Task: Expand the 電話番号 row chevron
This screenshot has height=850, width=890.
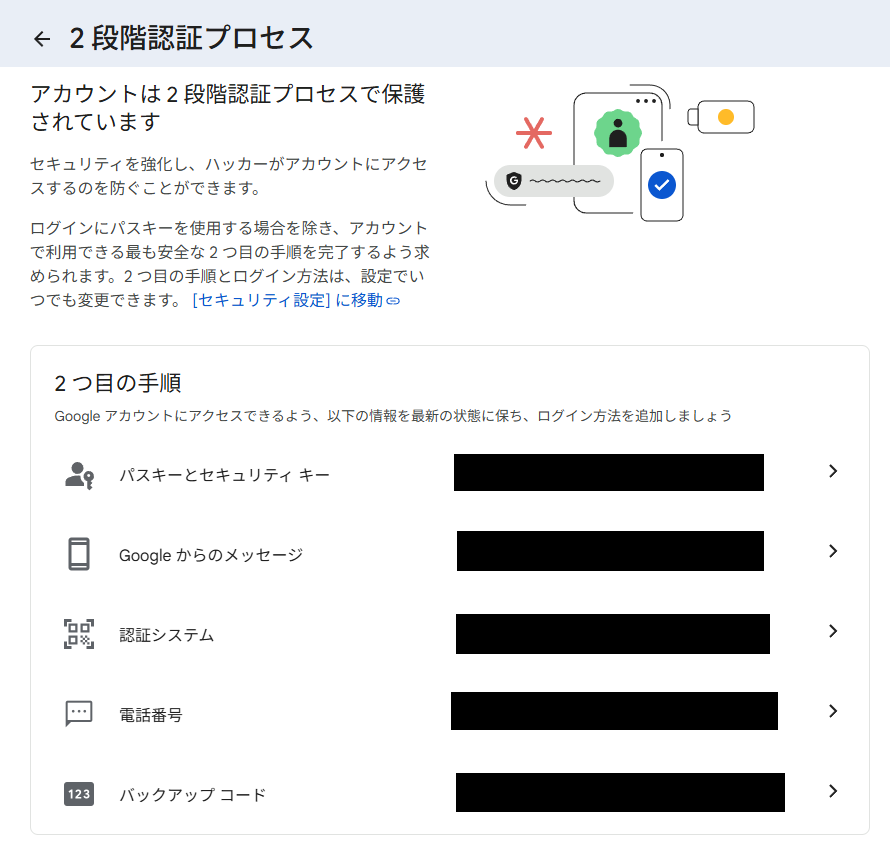Action: [833, 711]
